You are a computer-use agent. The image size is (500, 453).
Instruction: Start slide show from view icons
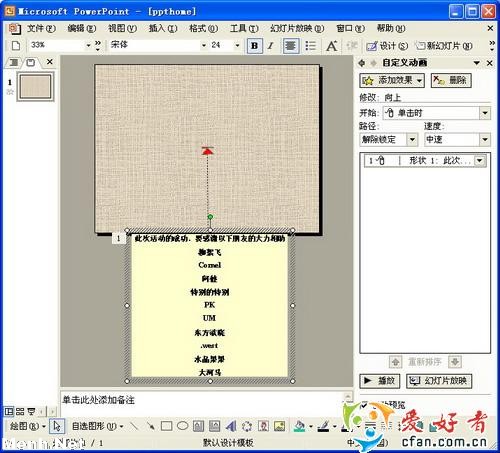(31, 411)
